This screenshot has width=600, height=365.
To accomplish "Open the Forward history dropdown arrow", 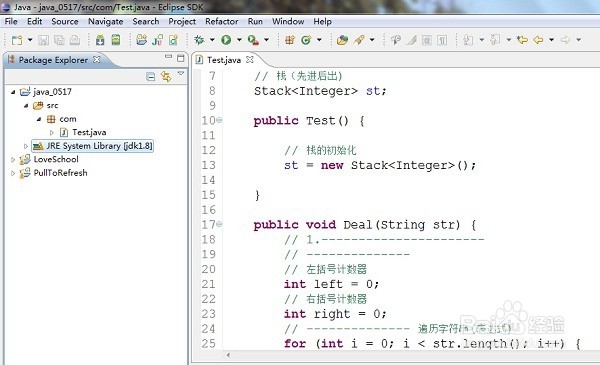I will point(579,40).
